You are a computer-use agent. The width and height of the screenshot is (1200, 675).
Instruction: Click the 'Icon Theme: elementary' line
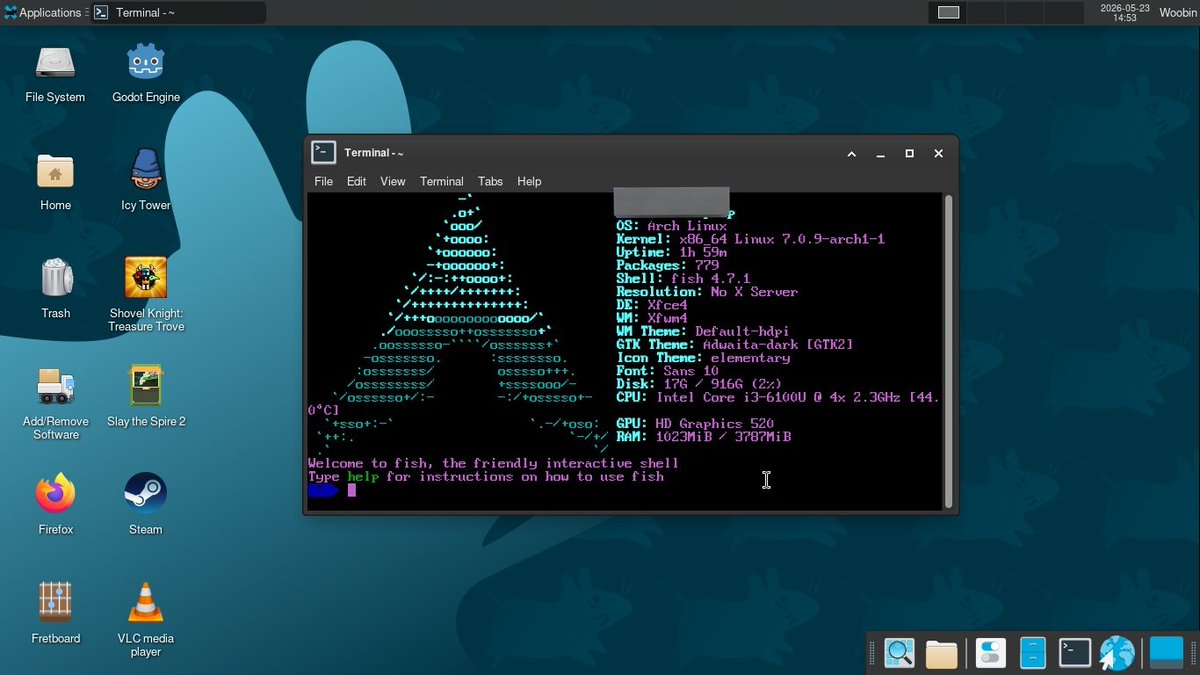coord(703,358)
